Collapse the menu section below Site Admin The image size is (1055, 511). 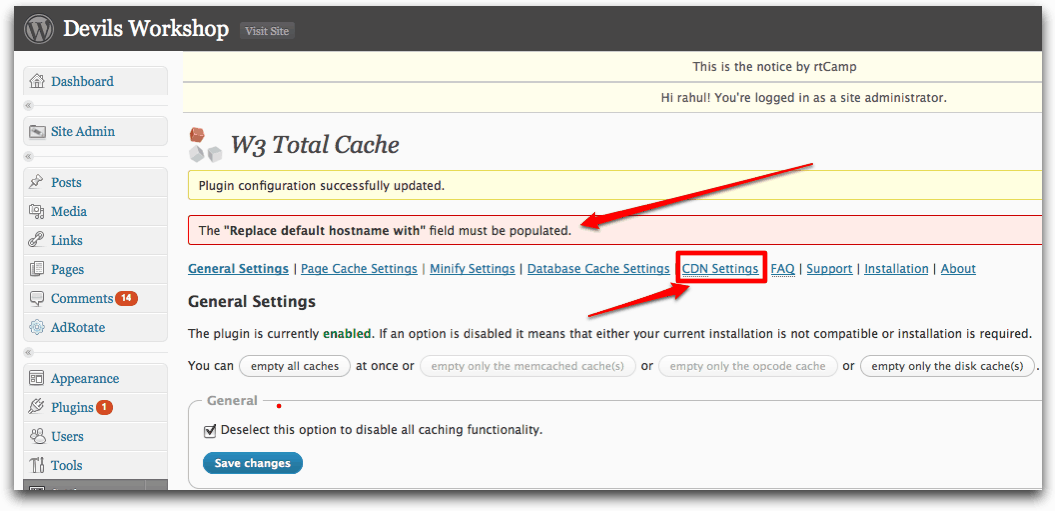pos(28,156)
